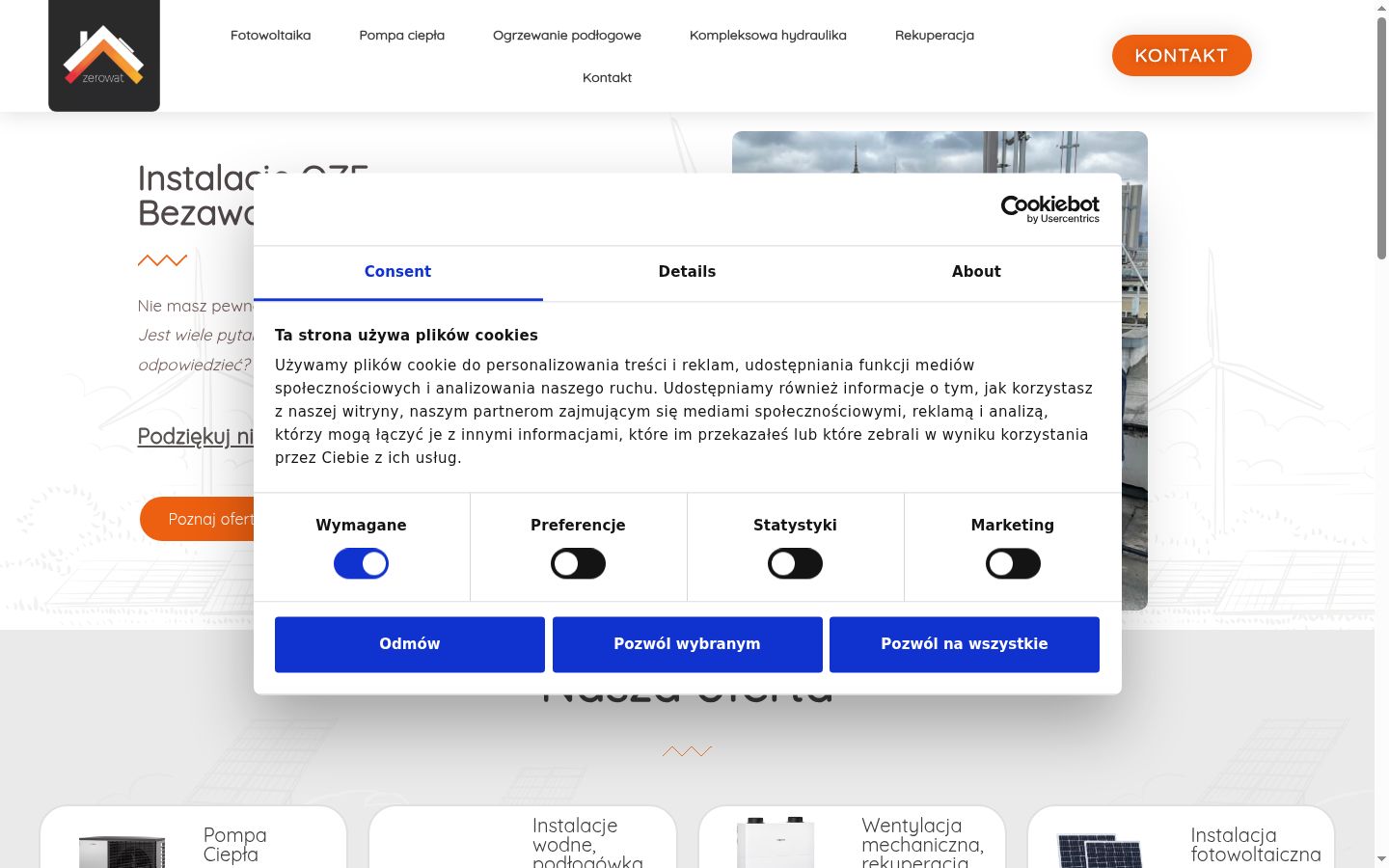Turn on the Statystyki cookies switch
Viewport: 1389px width, 868px height.
click(795, 563)
